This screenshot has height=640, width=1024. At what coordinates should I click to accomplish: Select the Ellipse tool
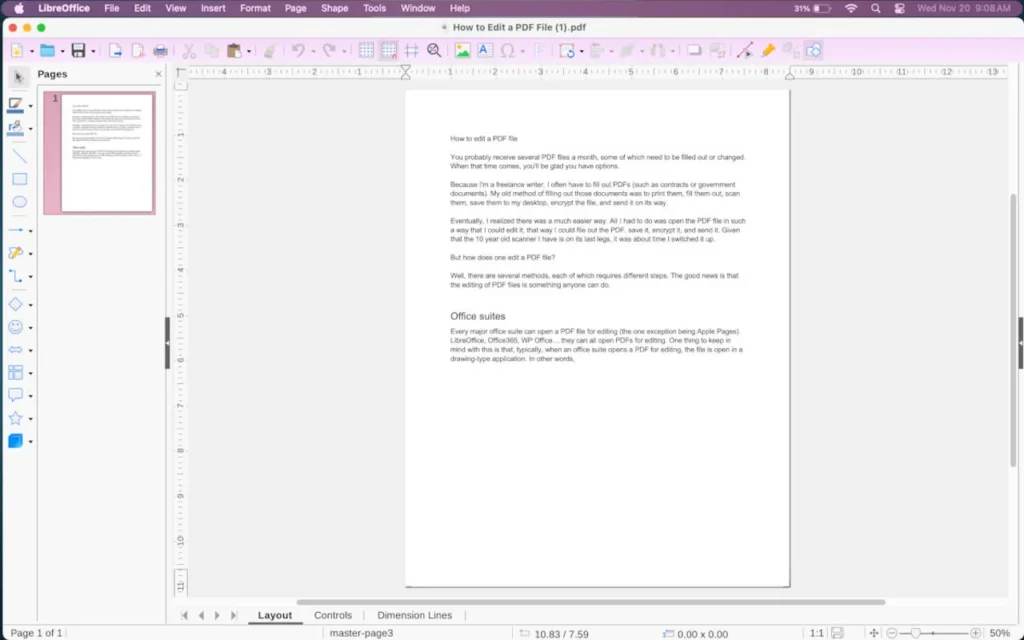[x=20, y=202]
